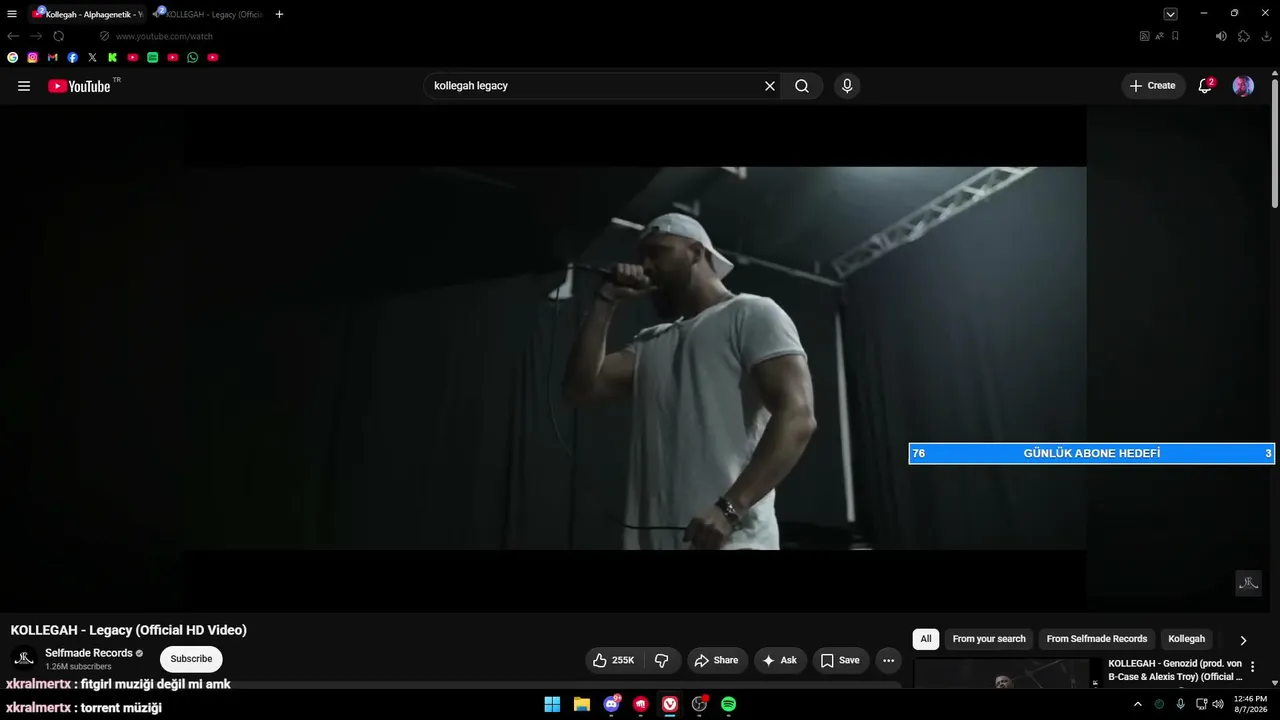Click the Selfmade Records watermark on video
This screenshot has height=720, width=1280.
click(x=1248, y=583)
